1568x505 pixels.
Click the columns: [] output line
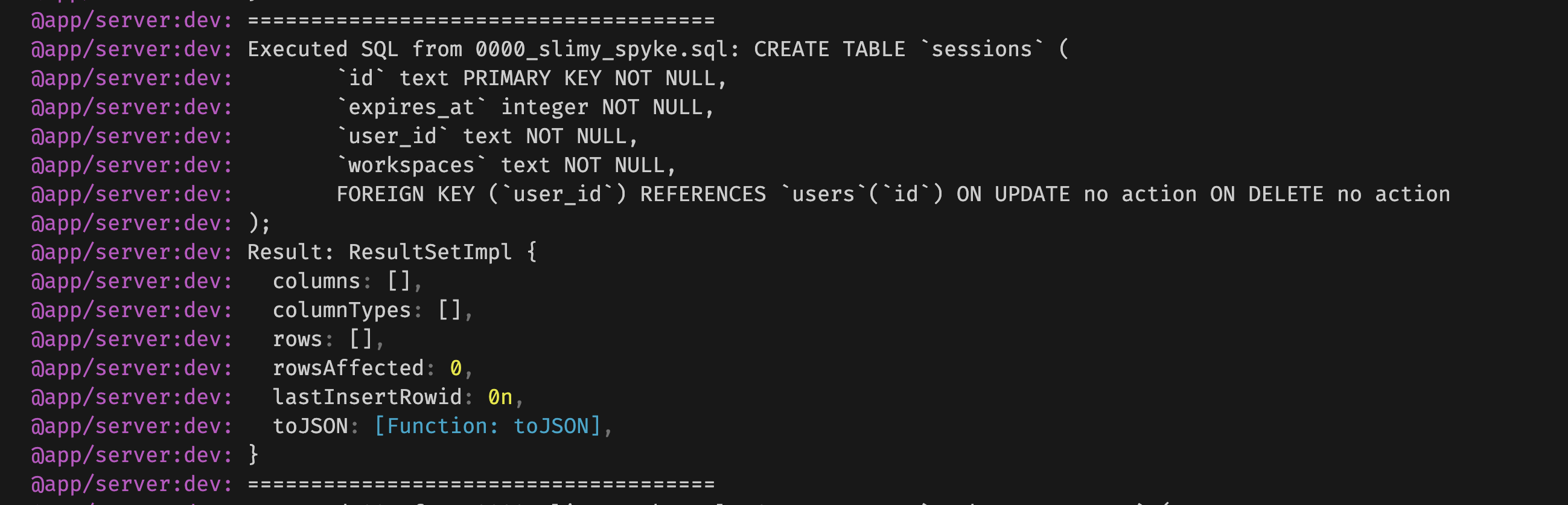[x=348, y=281]
